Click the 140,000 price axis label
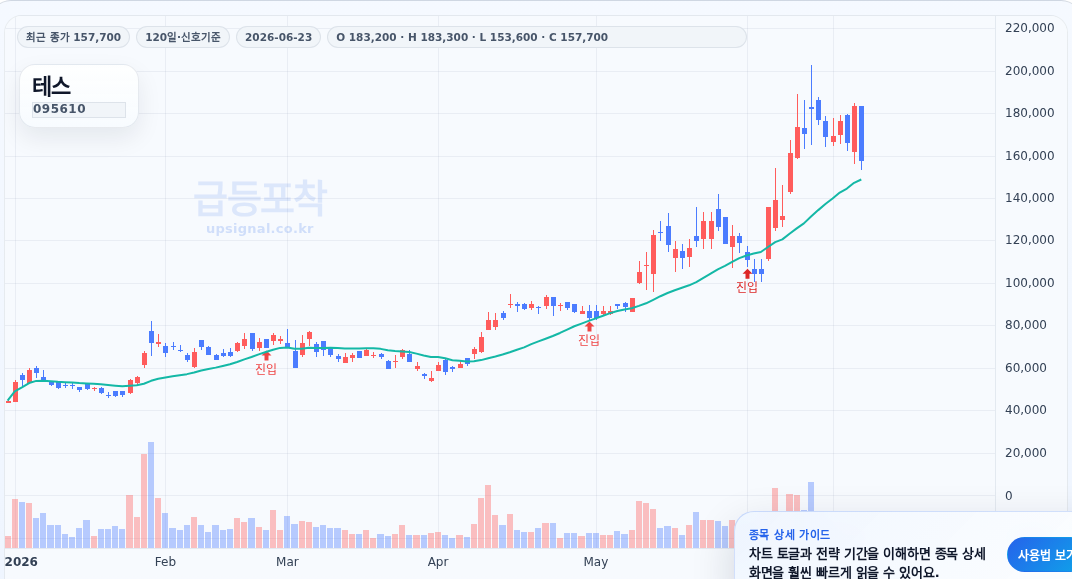 point(1030,198)
